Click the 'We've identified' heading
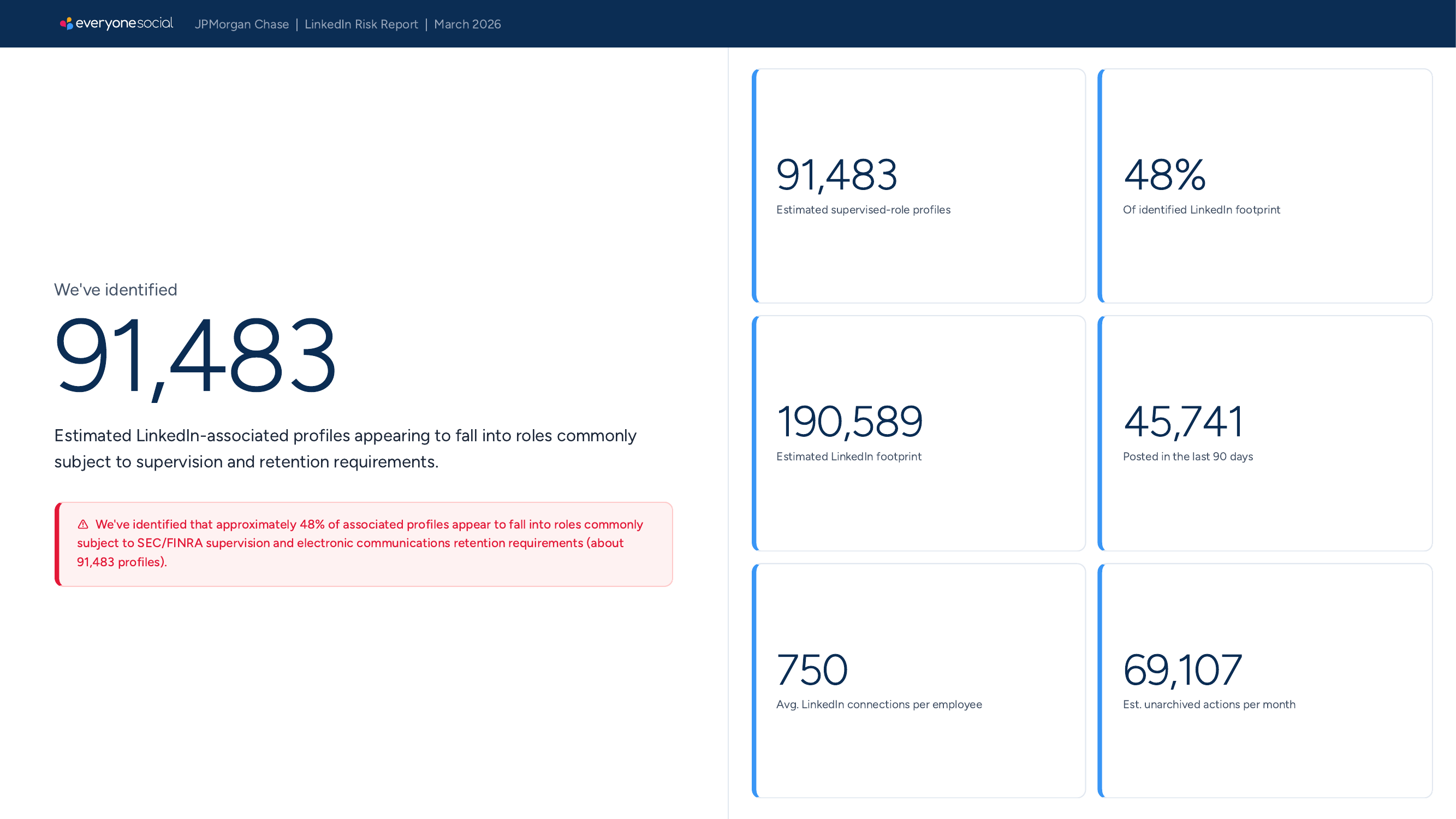 pyautogui.click(x=116, y=289)
